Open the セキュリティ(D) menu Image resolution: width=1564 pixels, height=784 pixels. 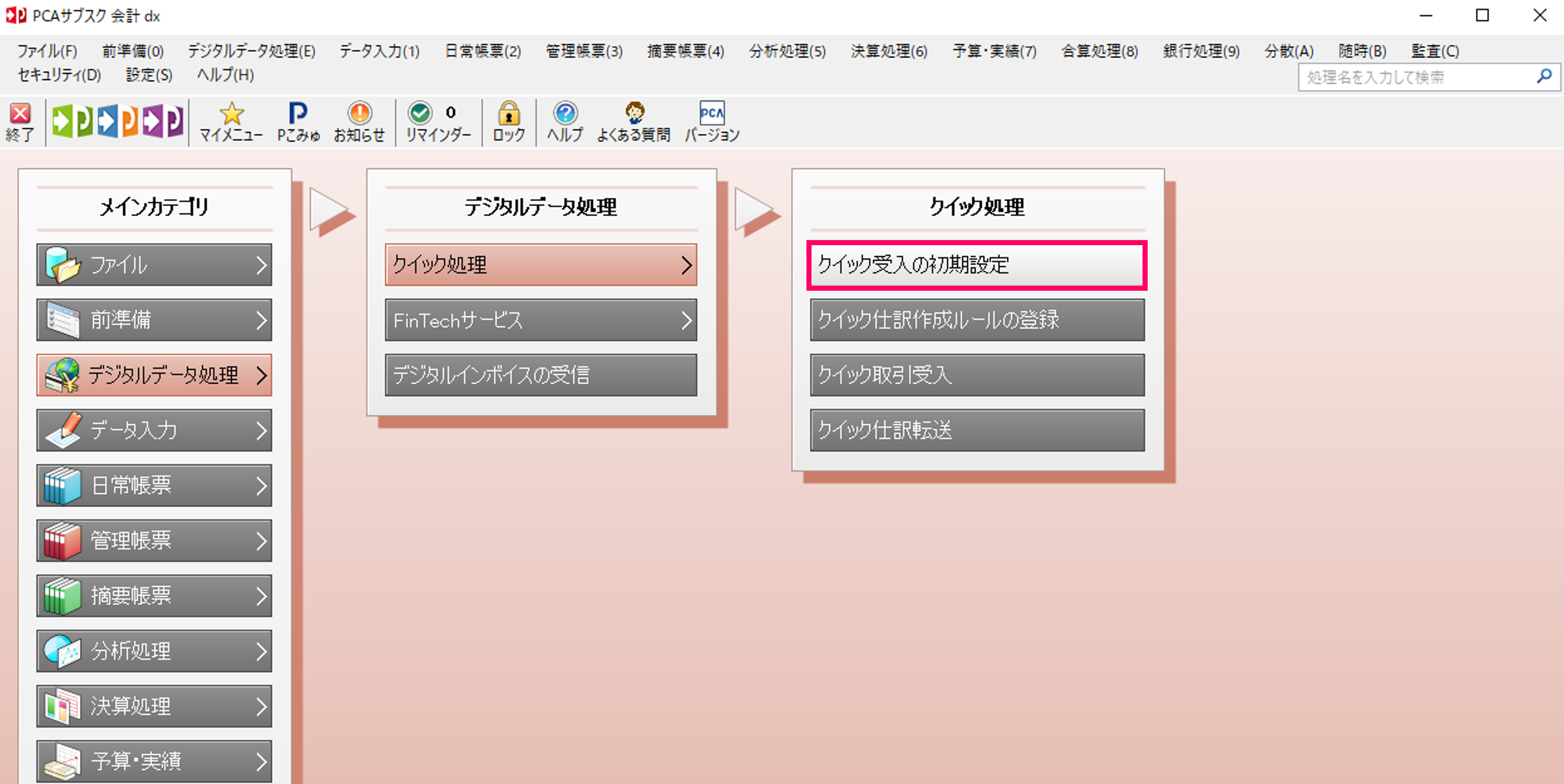[59, 75]
